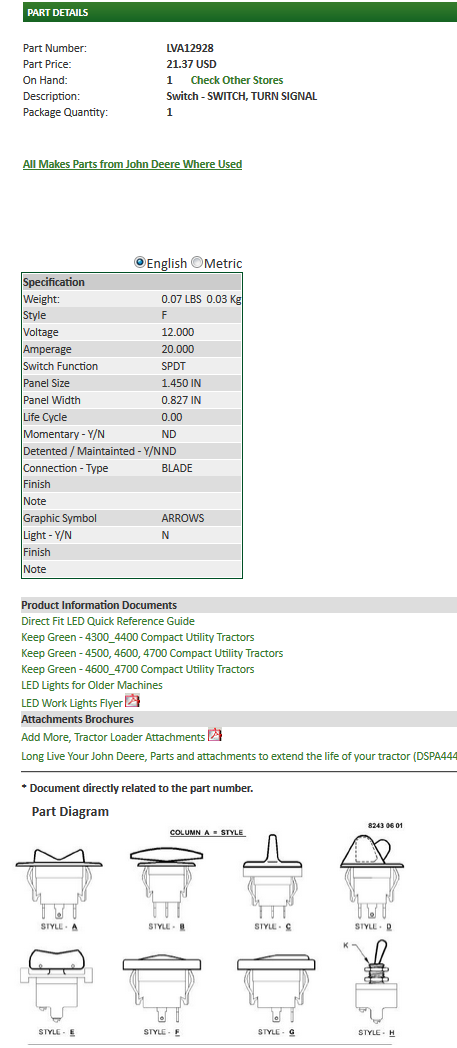Select the Metric units radio button
Image resolution: width=457 pixels, height=1048 pixels.
[x=196, y=263]
